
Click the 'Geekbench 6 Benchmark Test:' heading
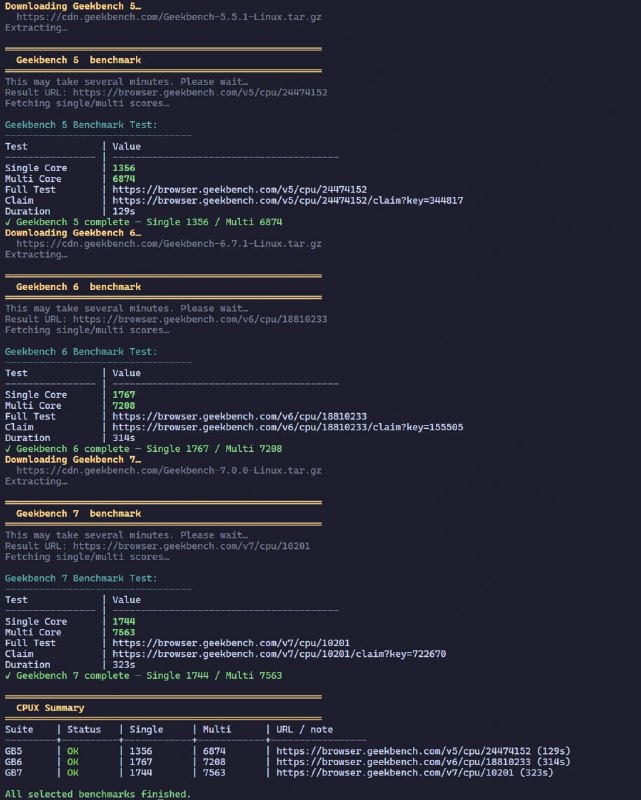point(81,352)
